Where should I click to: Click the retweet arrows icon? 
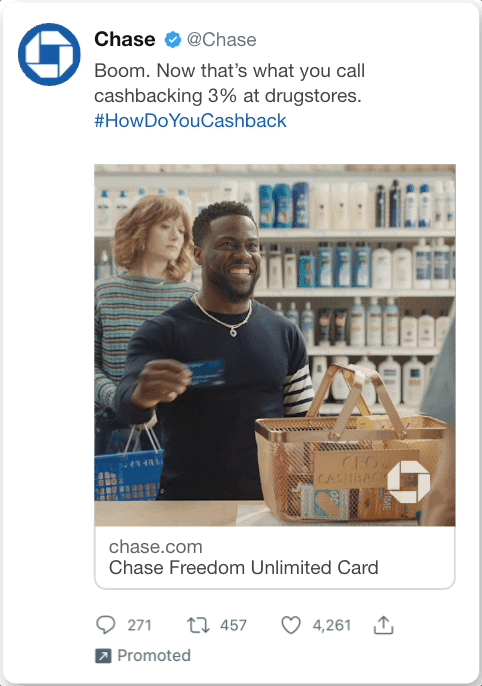click(x=198, y=625)
